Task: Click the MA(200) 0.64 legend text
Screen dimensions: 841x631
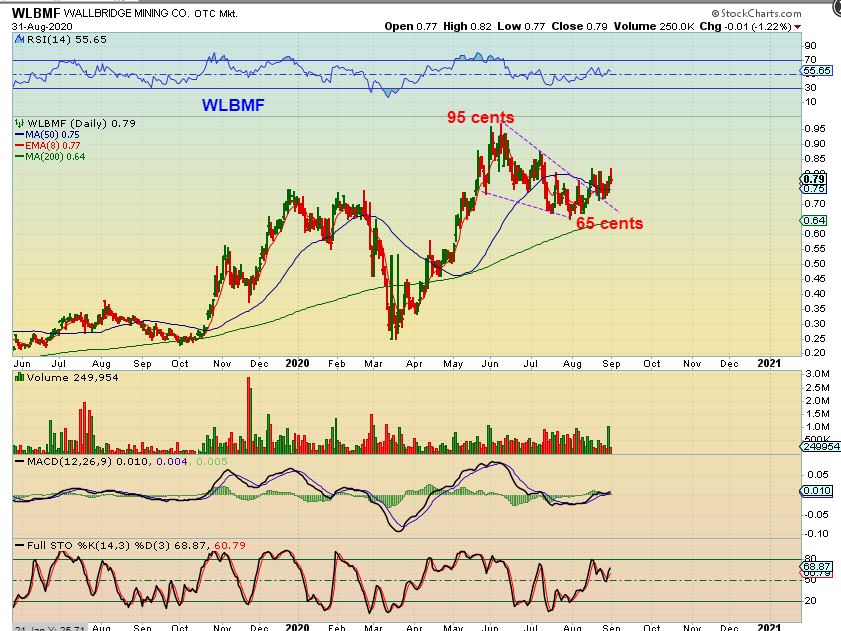Action: pyautogui.click(x=55, y=157)
